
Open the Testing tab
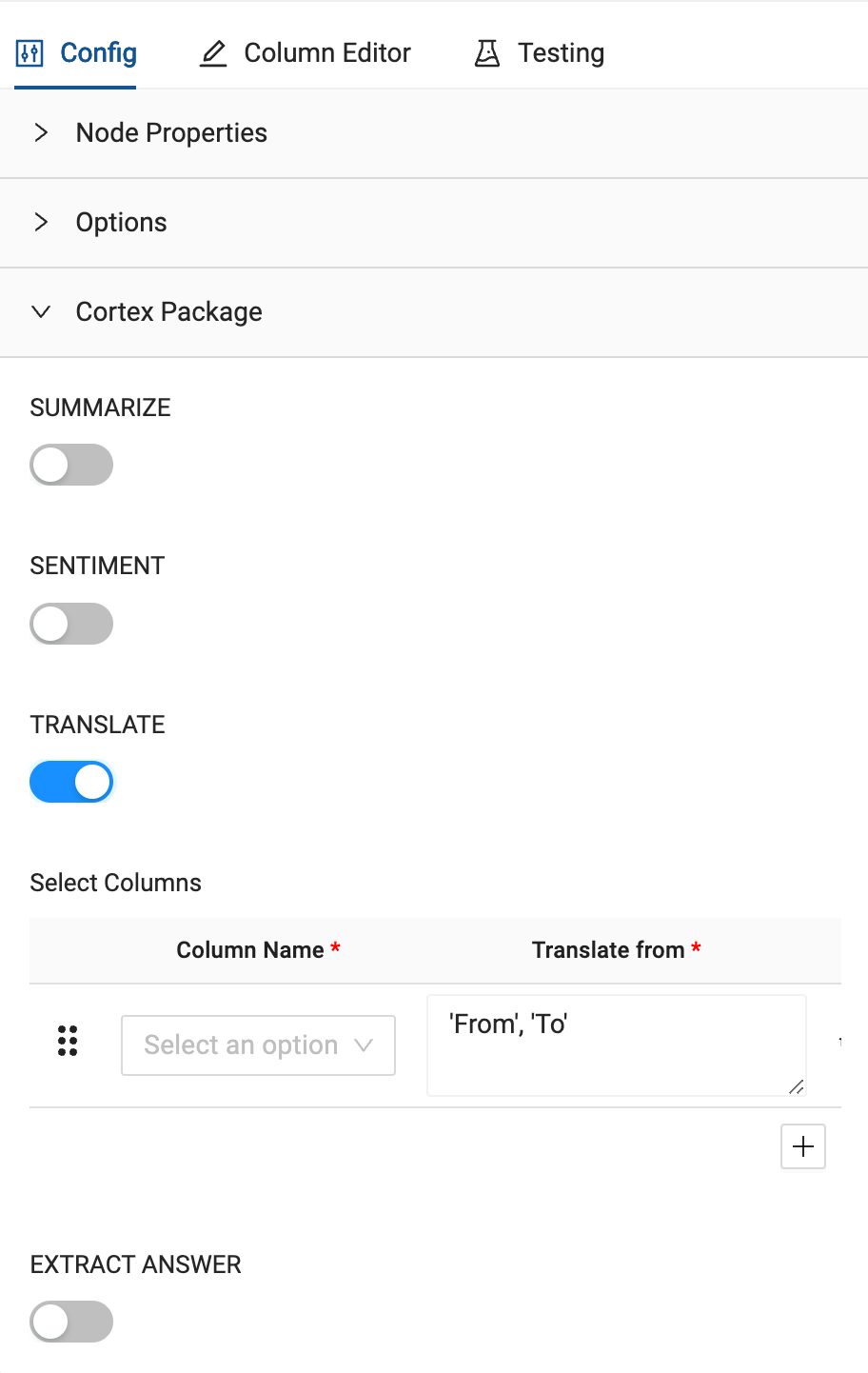561,53
